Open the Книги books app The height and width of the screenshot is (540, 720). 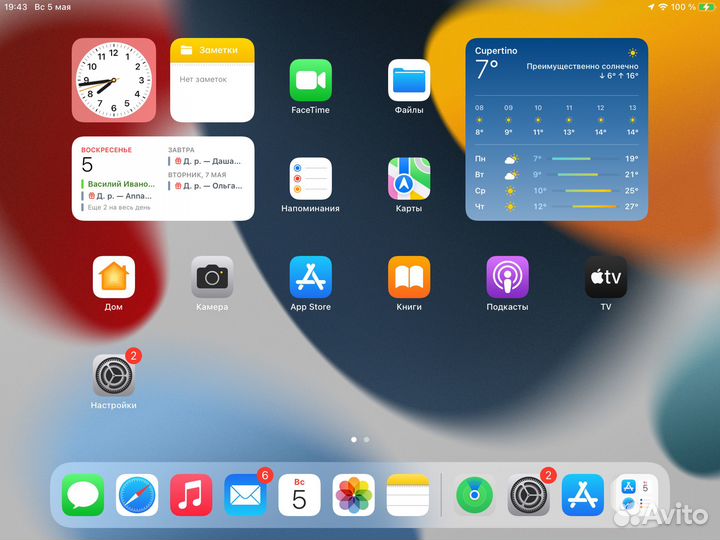point(409,277)
